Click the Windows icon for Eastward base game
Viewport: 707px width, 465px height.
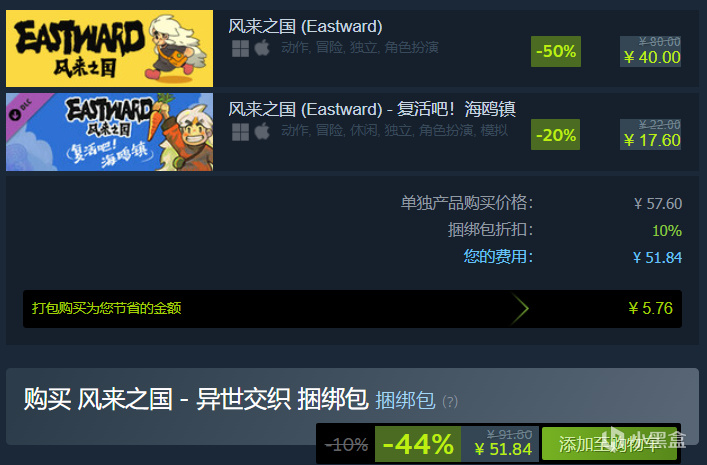240,48
